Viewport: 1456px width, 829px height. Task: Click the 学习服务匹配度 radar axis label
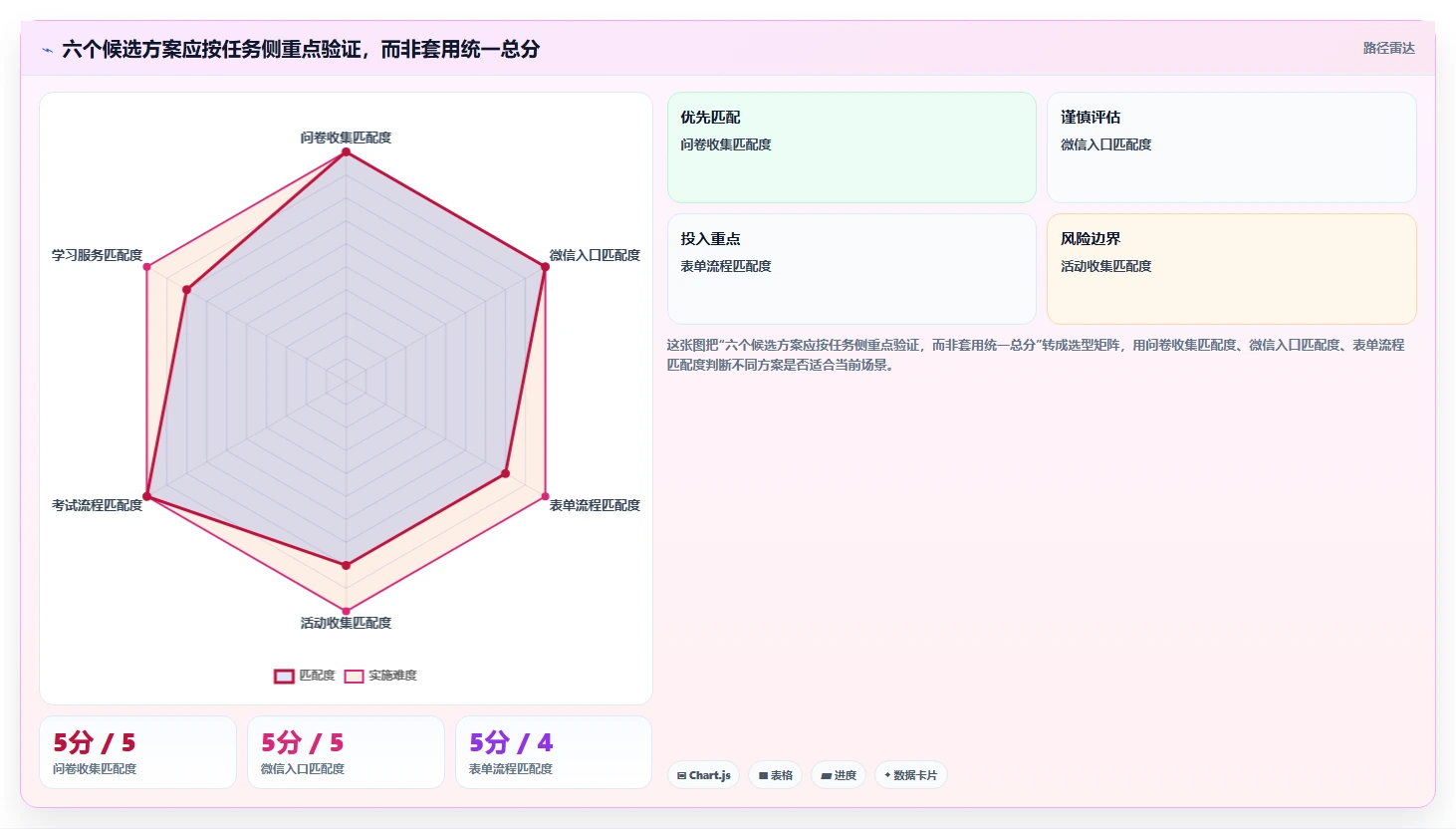(97, 255)
